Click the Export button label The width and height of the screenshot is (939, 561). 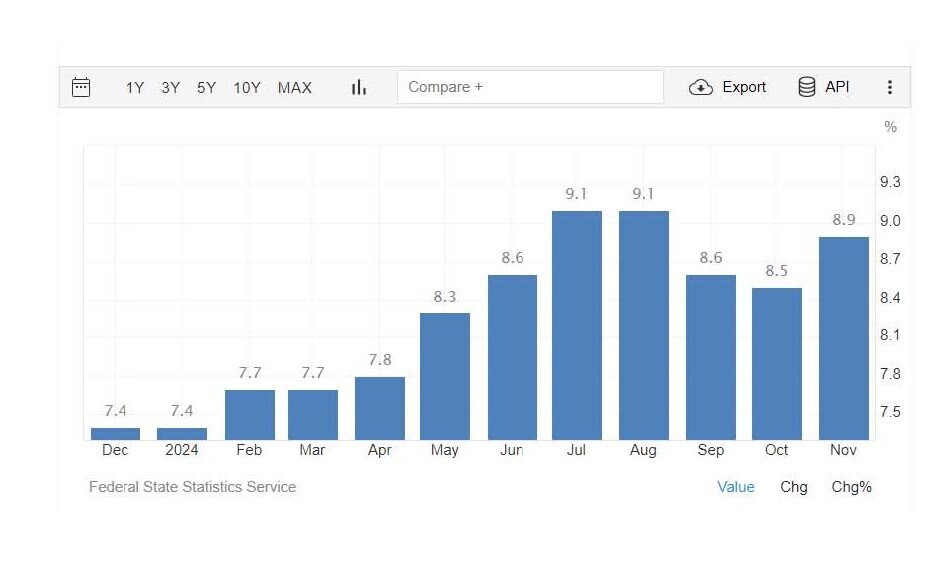744,87
